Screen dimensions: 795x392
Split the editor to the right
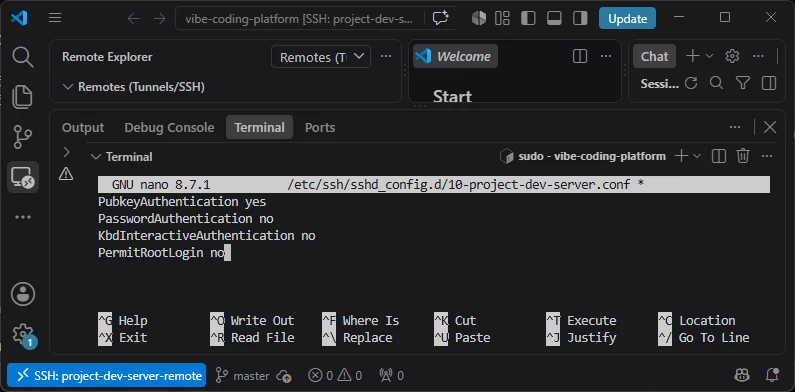(x=580, y=56)
